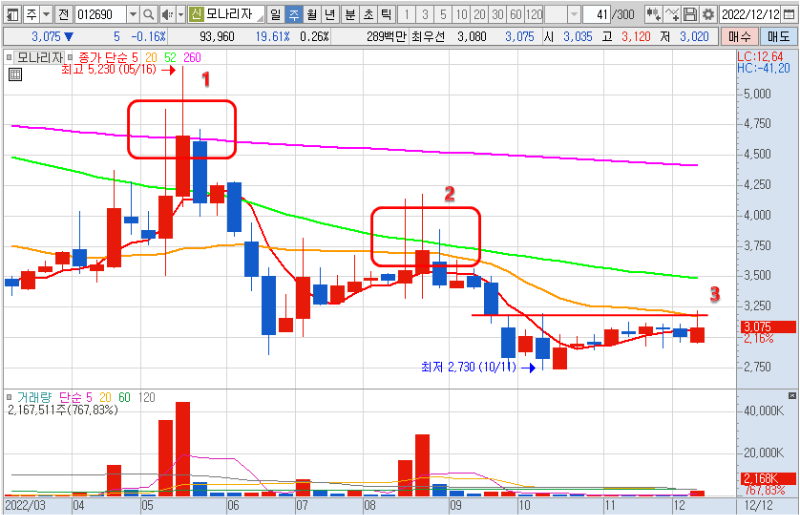Click the 12/12 date label at axis corner
This screenshot has width=800, height=515.
(759, 506)
